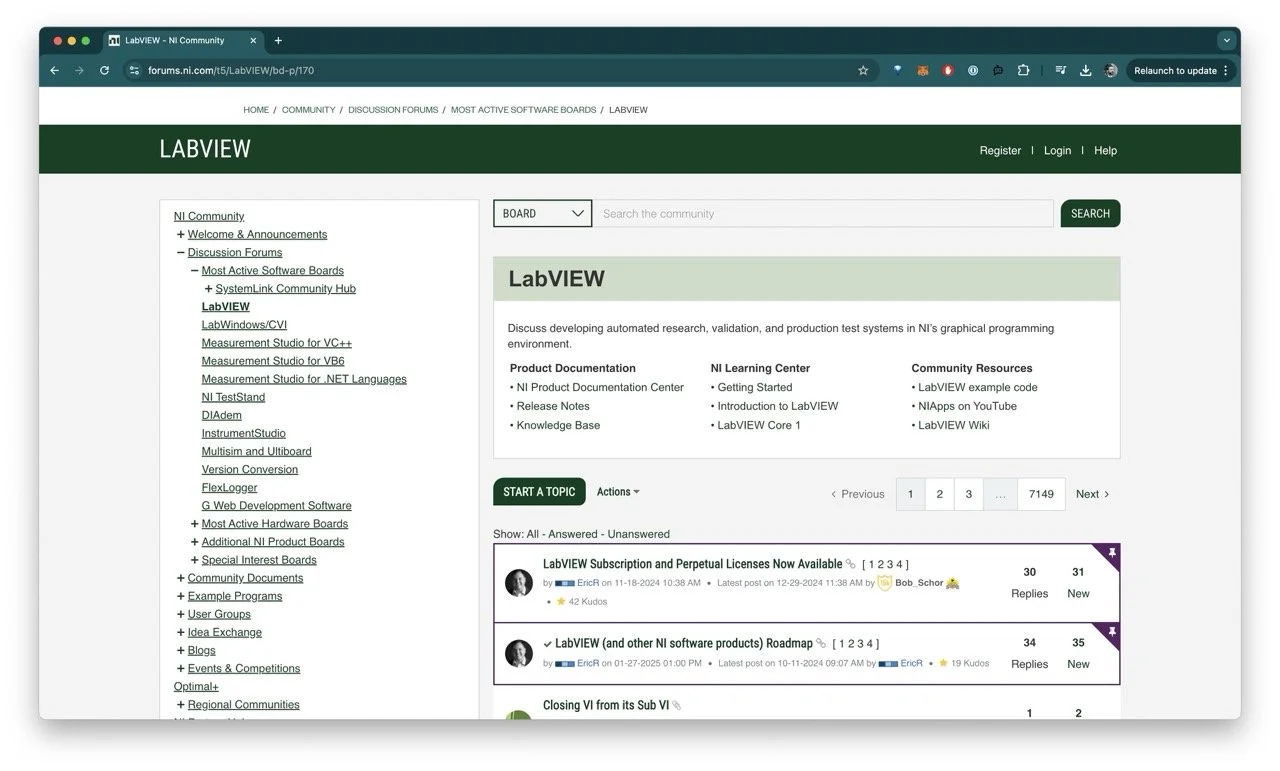1280x771 pixels.
Task: Filter topics by Answered
Action: (571, 534)
